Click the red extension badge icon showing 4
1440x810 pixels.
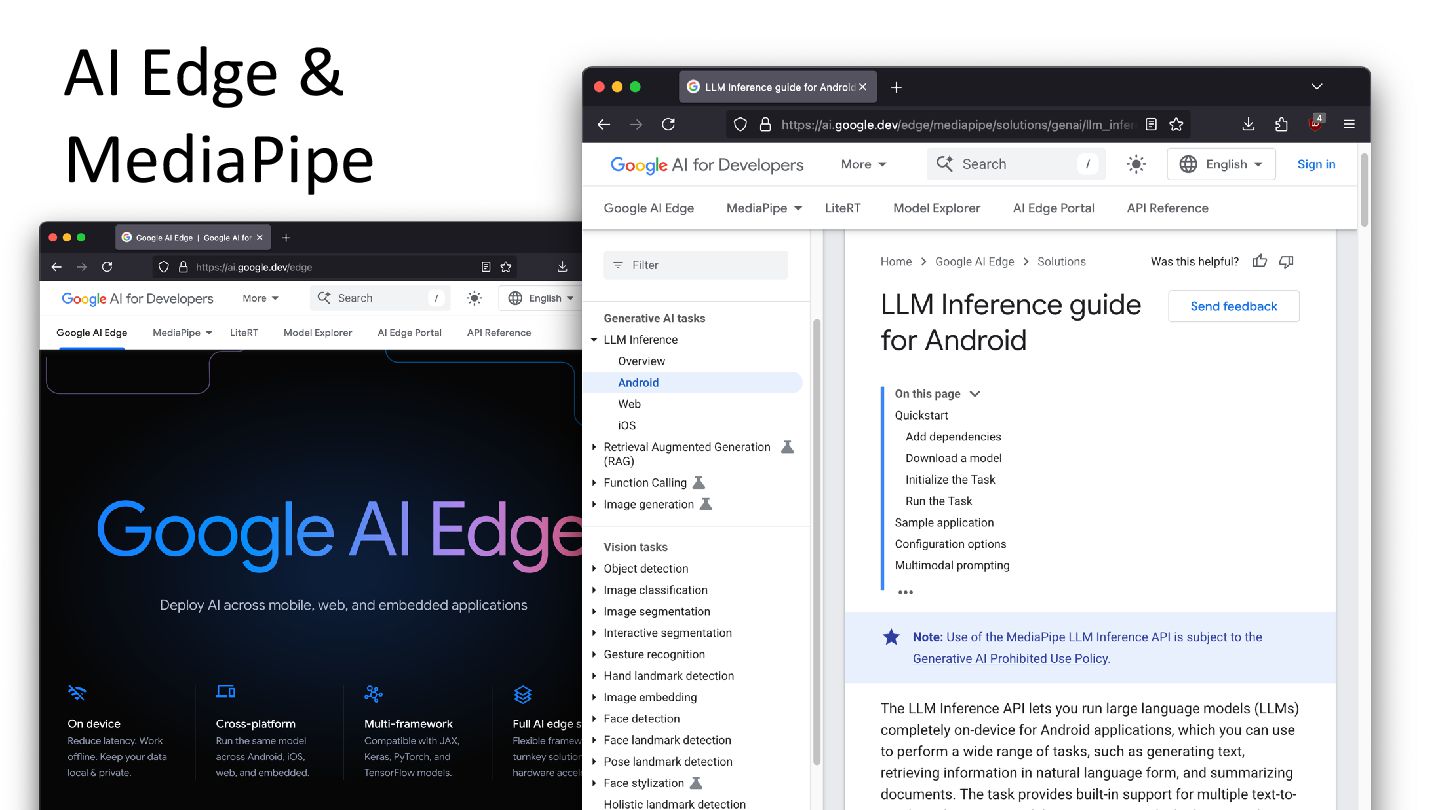(1316, 123)
